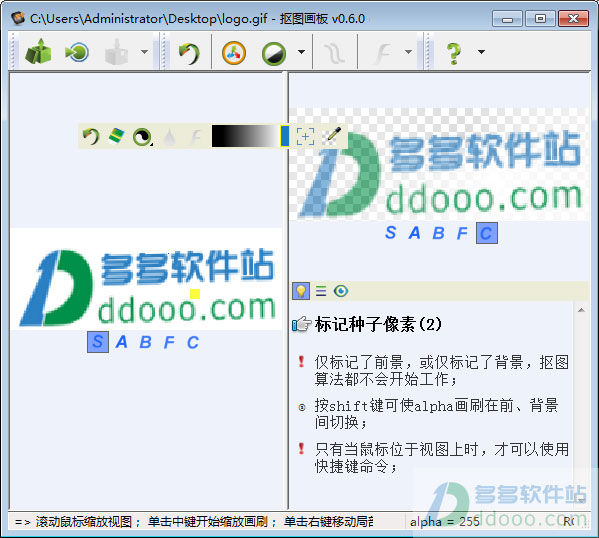Image resolution: width=599 pixels, height=538 pixels.
Task: Close the 抠图画板 window
Action: click(x=573, y=18)
